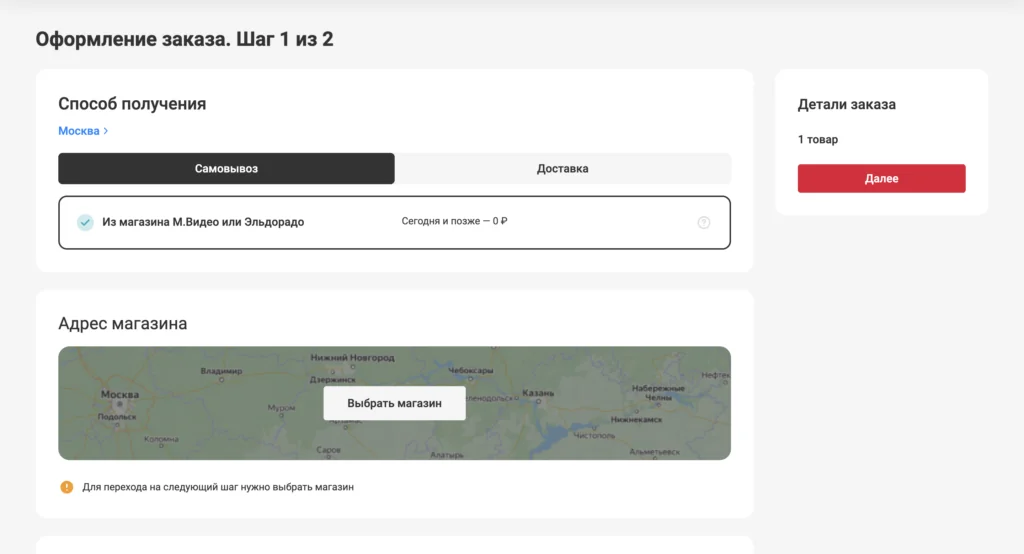Screen dimensions: 1024x554
Task: Click Казань on the store map
Action: pos(537,393)
